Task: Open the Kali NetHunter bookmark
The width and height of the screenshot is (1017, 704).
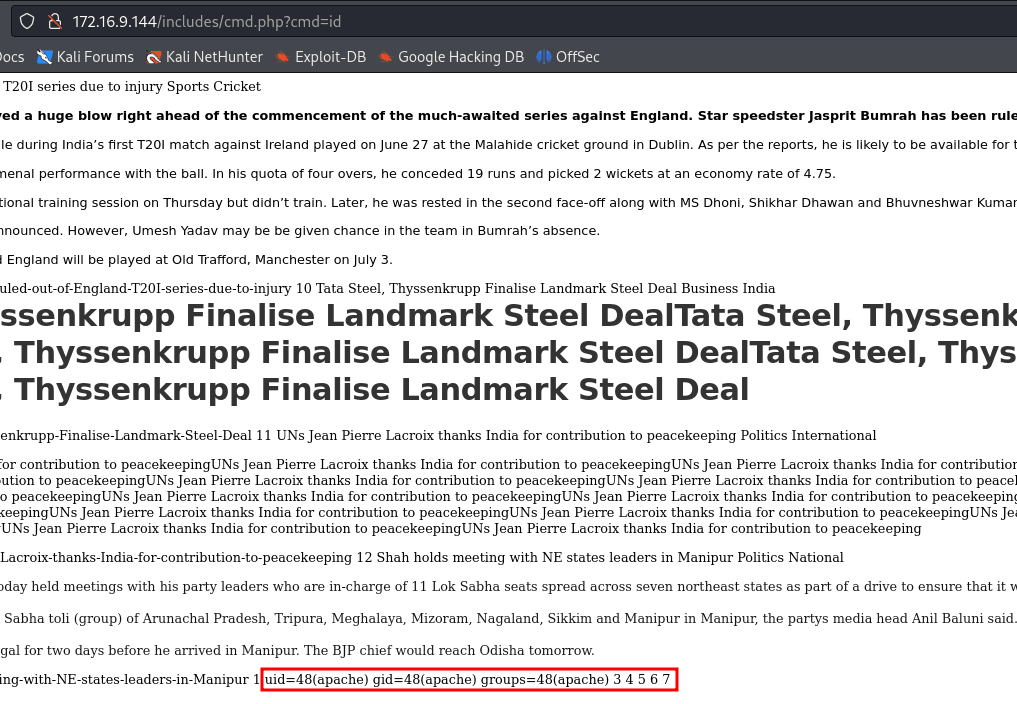Action: pyautogui.click(x=215, y=57)
